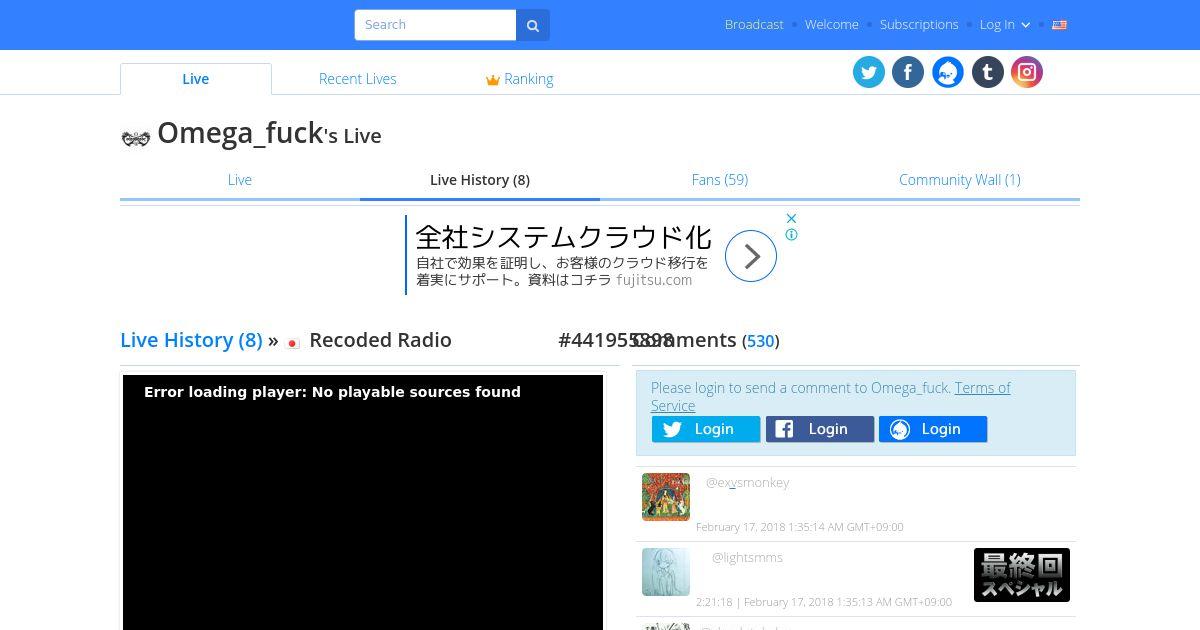The height and width of the screenshot is (630, 1200).
Task: Open the Facebook social icon
Action: pos(908,72)
